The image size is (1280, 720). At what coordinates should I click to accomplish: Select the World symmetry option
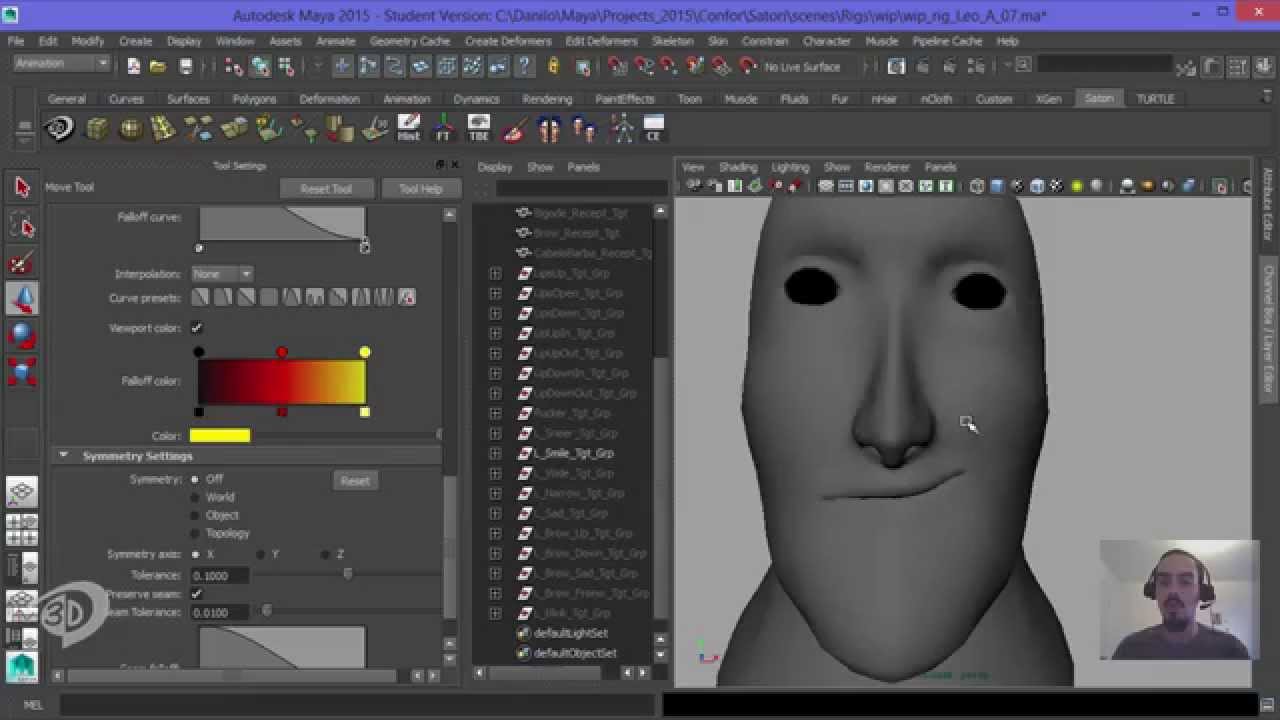click(x=194, y=497)
